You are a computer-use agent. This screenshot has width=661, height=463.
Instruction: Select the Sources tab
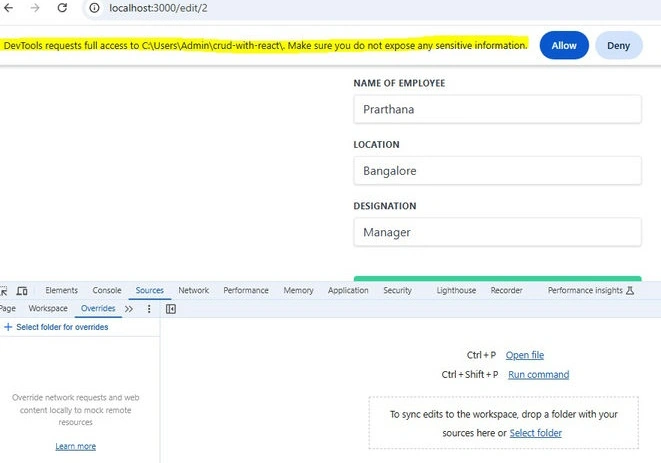coord(150,291)
